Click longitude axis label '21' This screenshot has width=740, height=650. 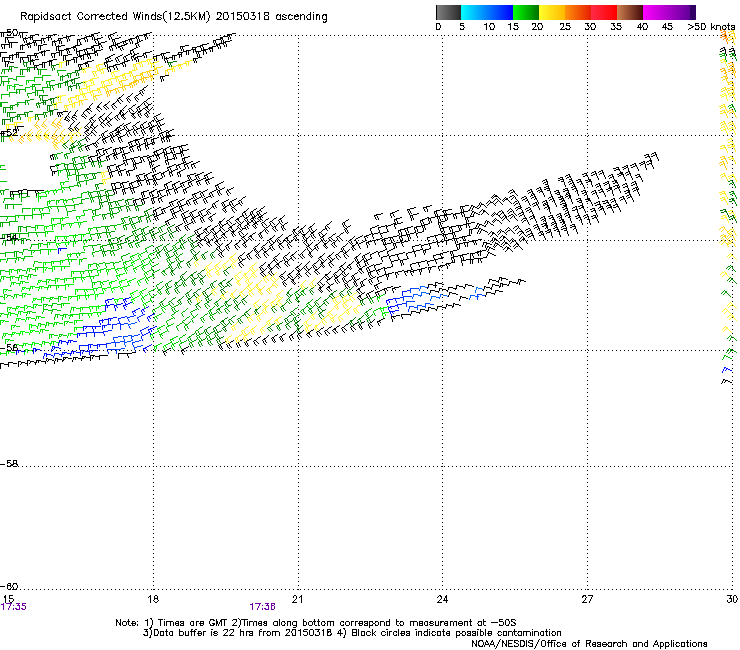point(297,599)
